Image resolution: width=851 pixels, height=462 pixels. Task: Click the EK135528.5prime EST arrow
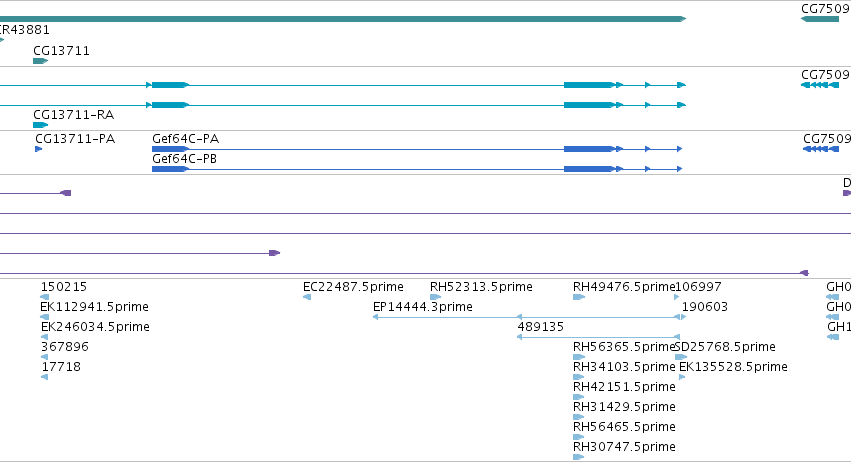(682, 377)
